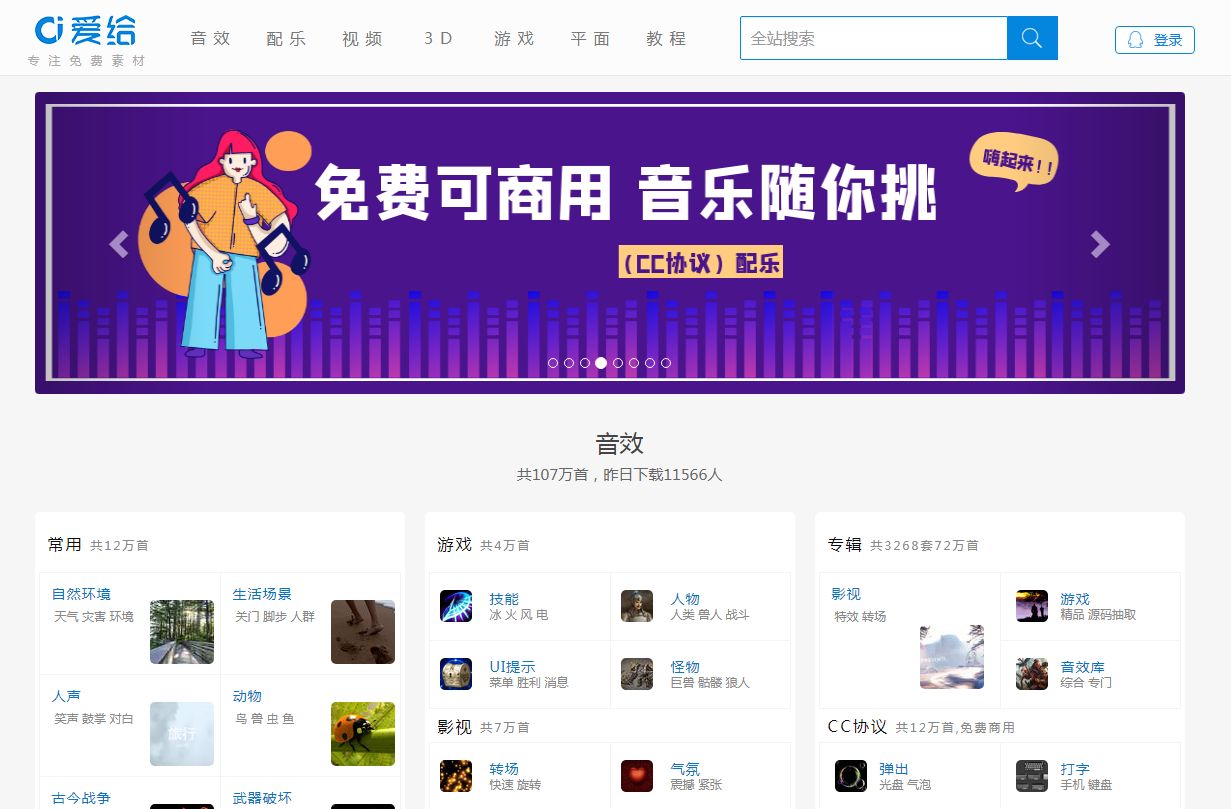The image size is (1231, 809).
Task: Open the 音效库 link
Action: [x=1083, y=667]
